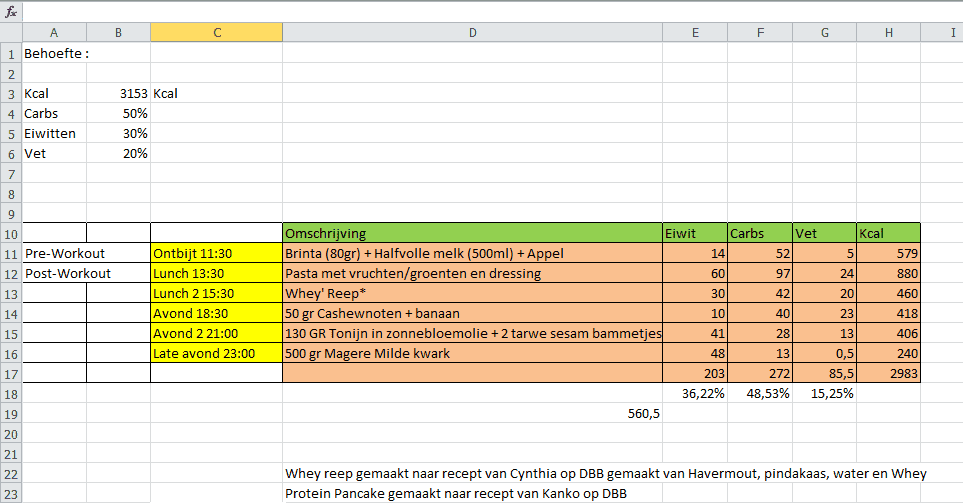
Task: Select the column D header
Action: (472, 33)
